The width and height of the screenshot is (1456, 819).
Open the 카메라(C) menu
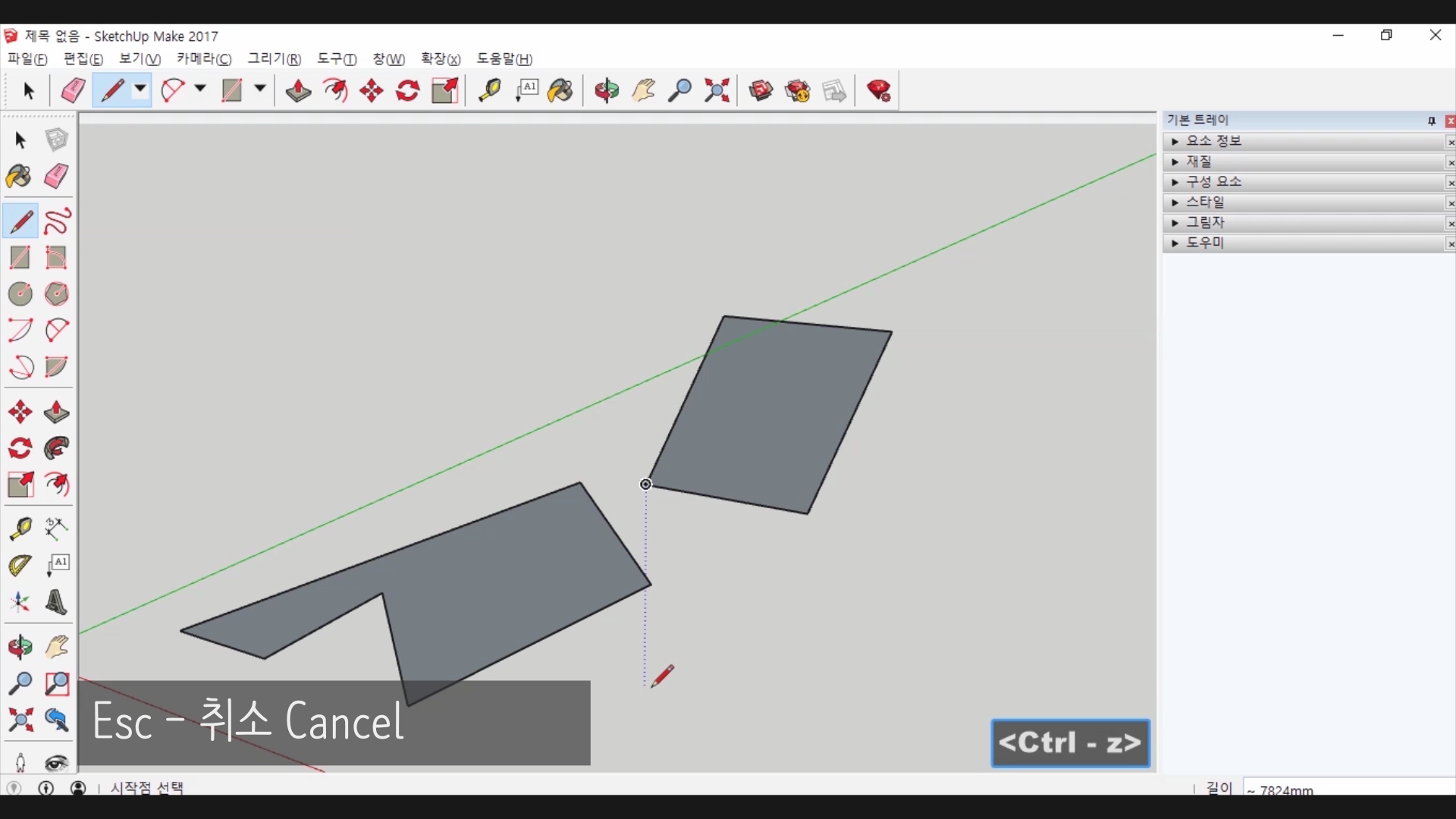tap(204, 59)
